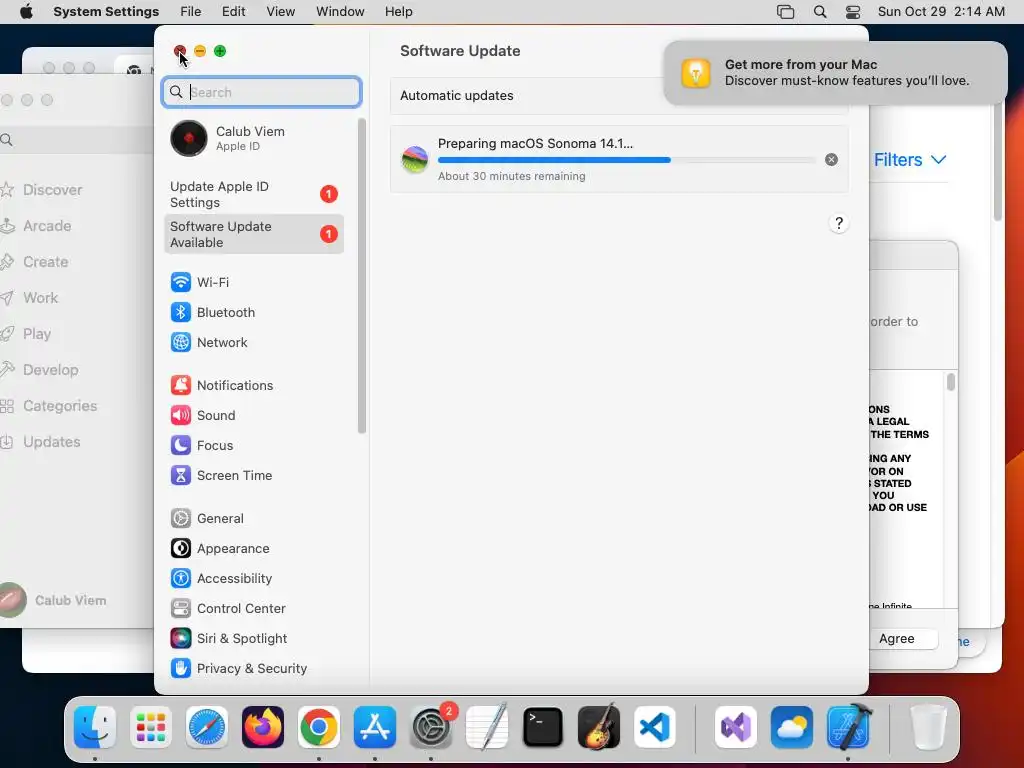Image resolution: width=1024 pixels, height=768 pixels.
Task: Open Wi-Fi settings in the sidebar
Action: pyautogui.click(x=255, y=282)
